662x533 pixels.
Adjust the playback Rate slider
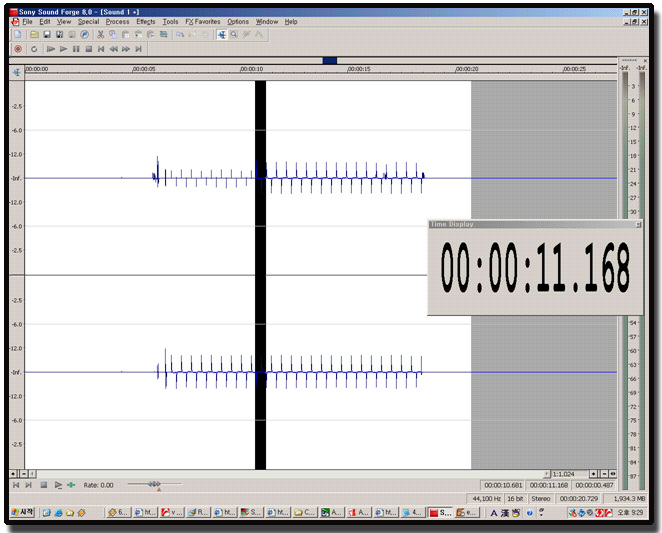[154, 484]
